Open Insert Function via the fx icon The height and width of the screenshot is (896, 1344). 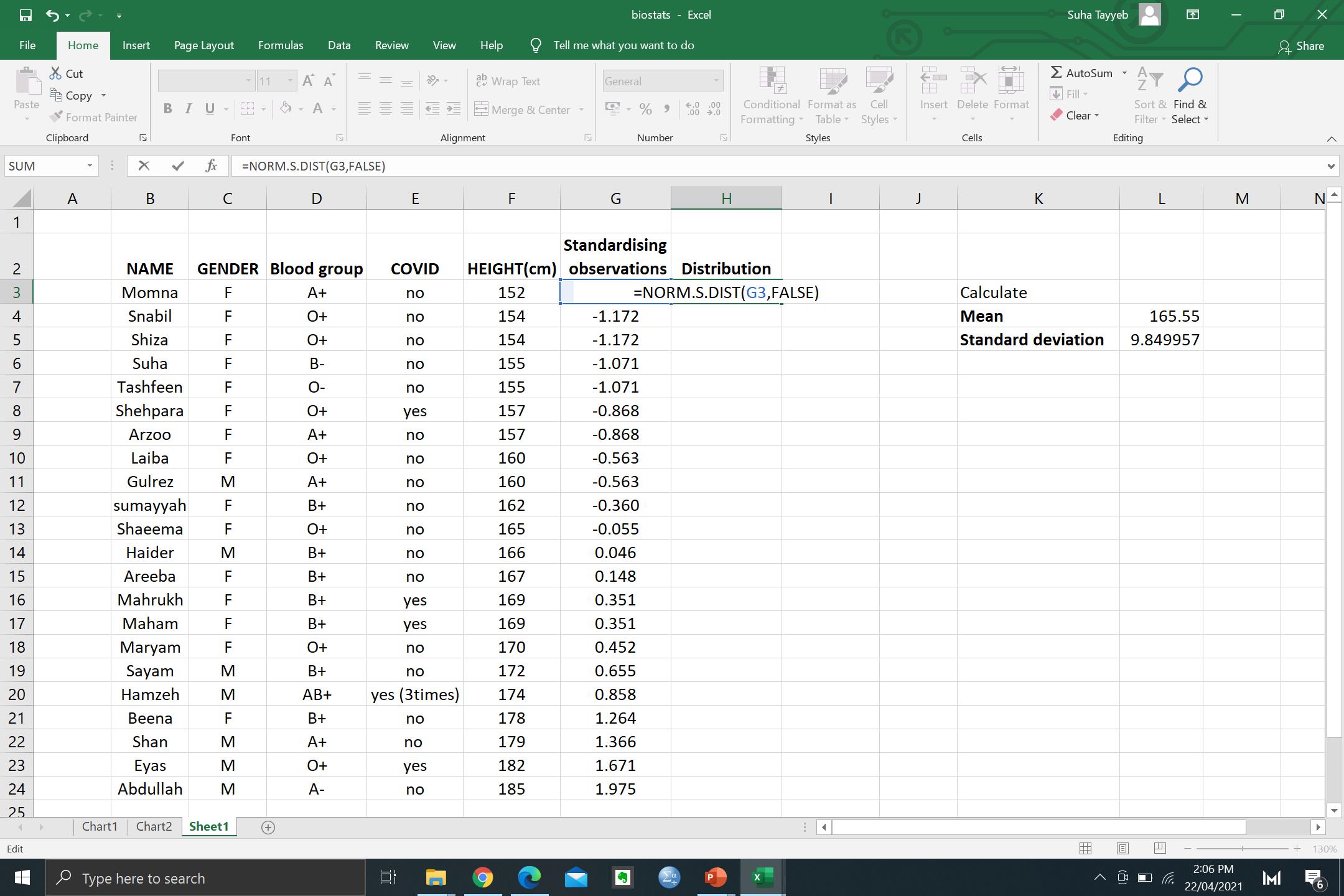(211, 166)
